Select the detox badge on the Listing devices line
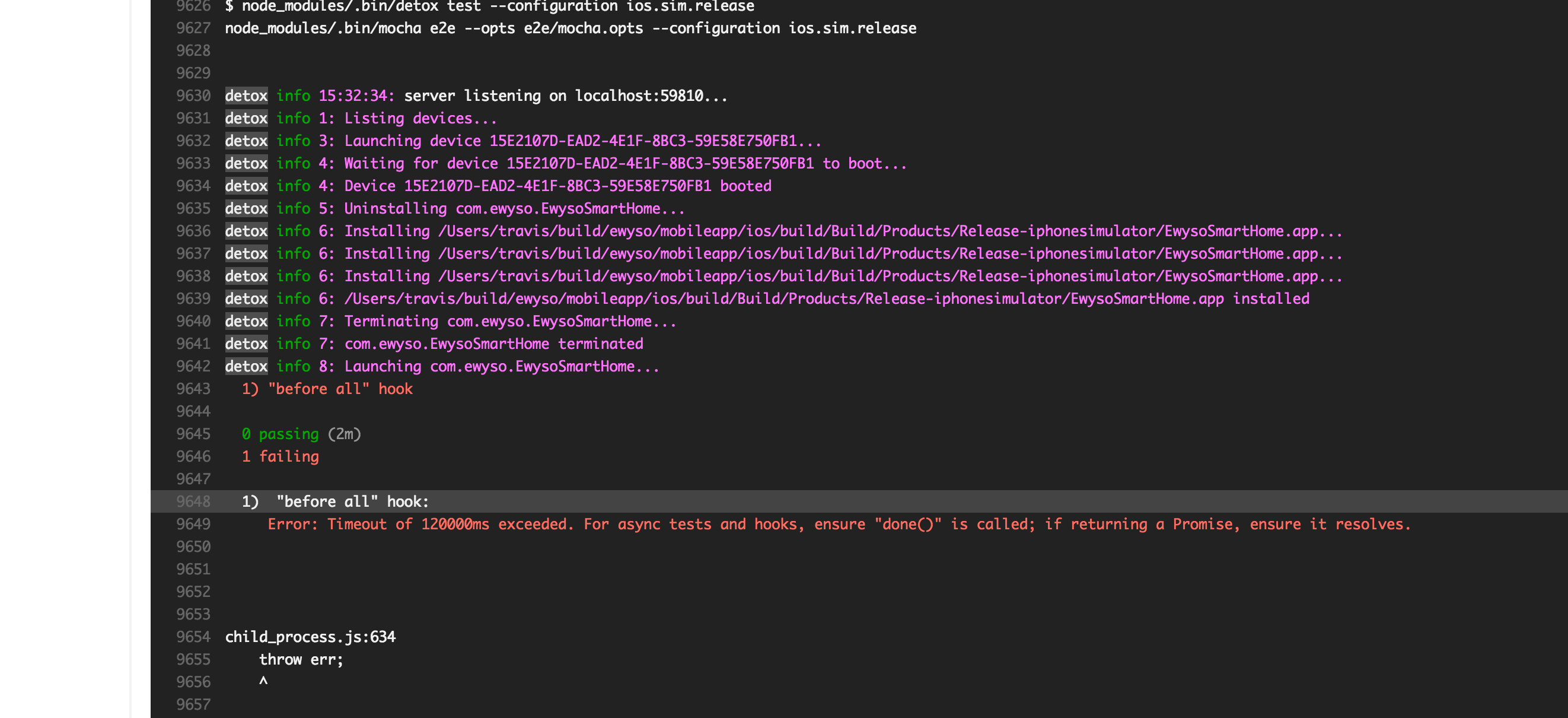1568x718 pixels. pyautogui.click(x=246, y=117)
